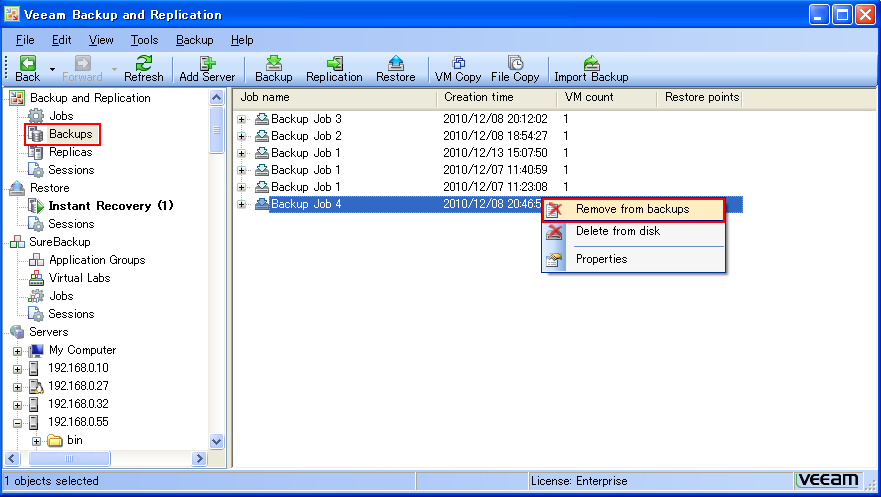Select the Backup Job 3 row
The width and height of the screenshot is (881, 497).
(489, 119)
